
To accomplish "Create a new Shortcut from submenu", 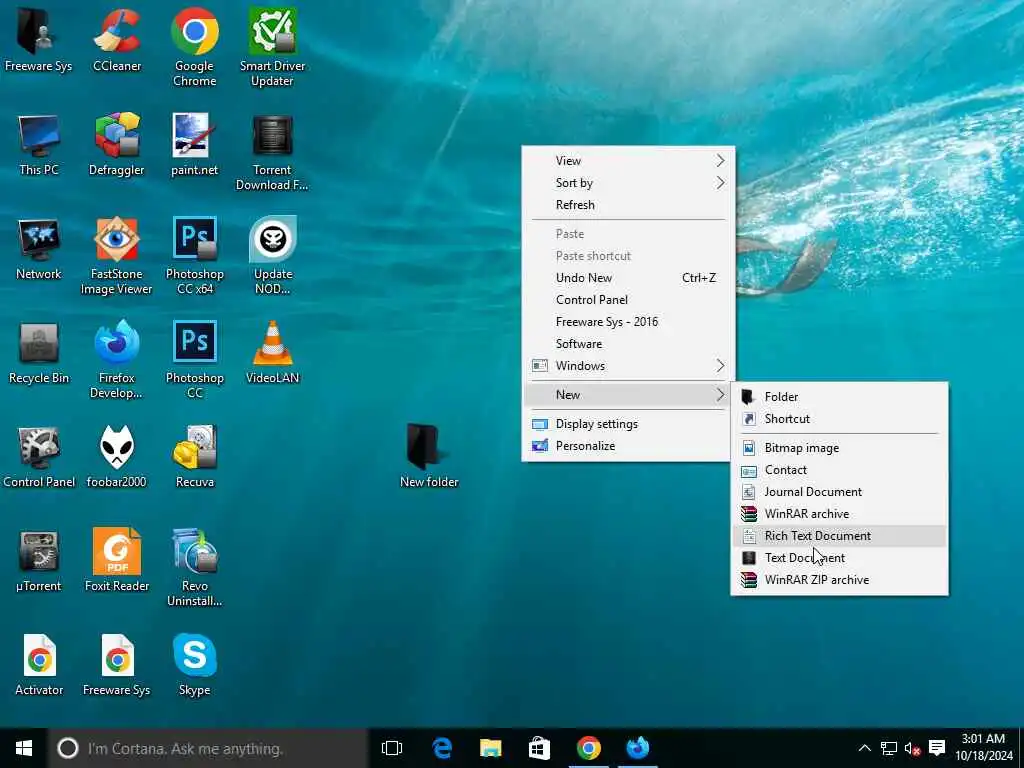I will pyautogui.click(x=840, y=419).
